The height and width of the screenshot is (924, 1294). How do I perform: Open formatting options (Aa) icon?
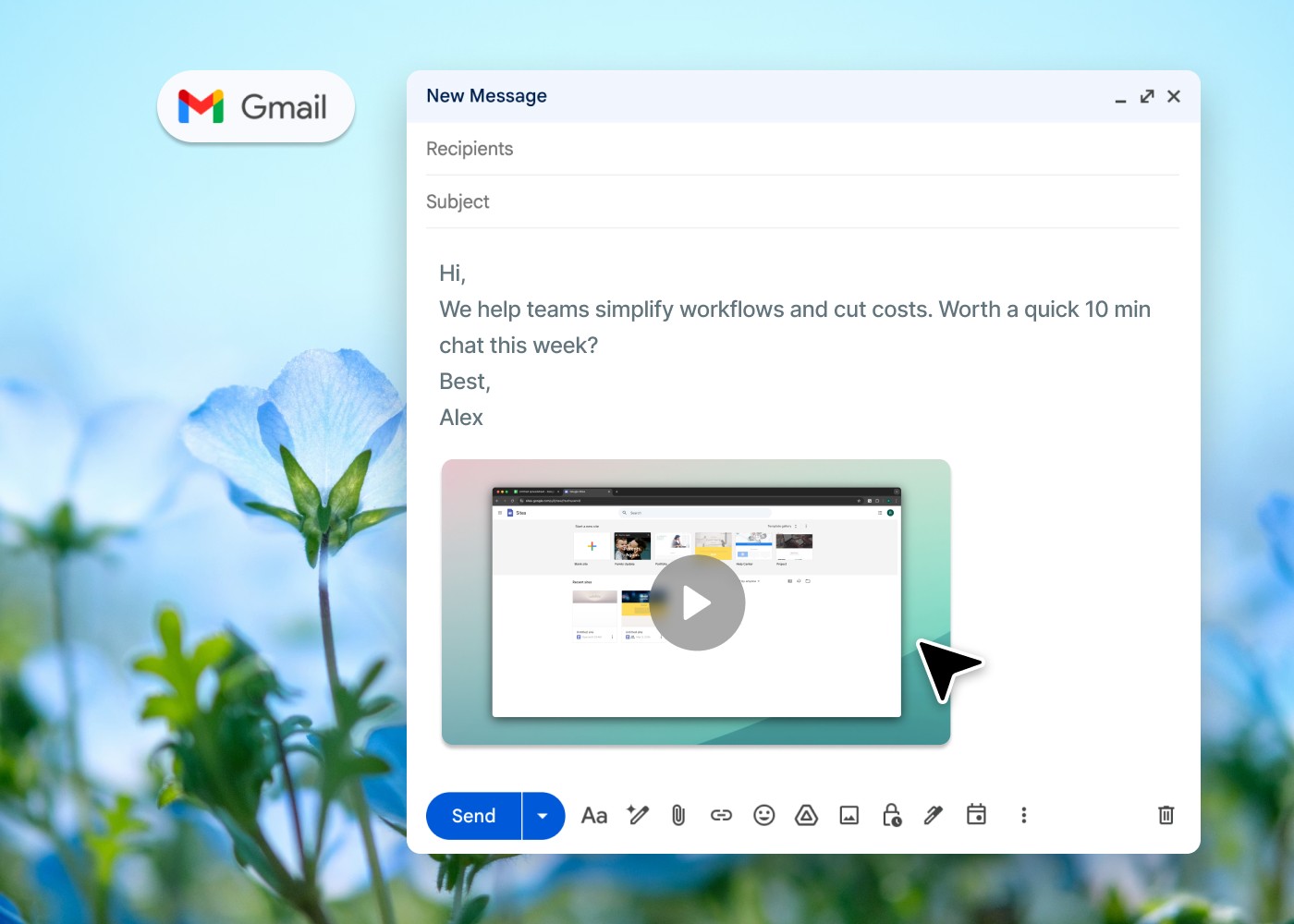(x=594, y=816)
